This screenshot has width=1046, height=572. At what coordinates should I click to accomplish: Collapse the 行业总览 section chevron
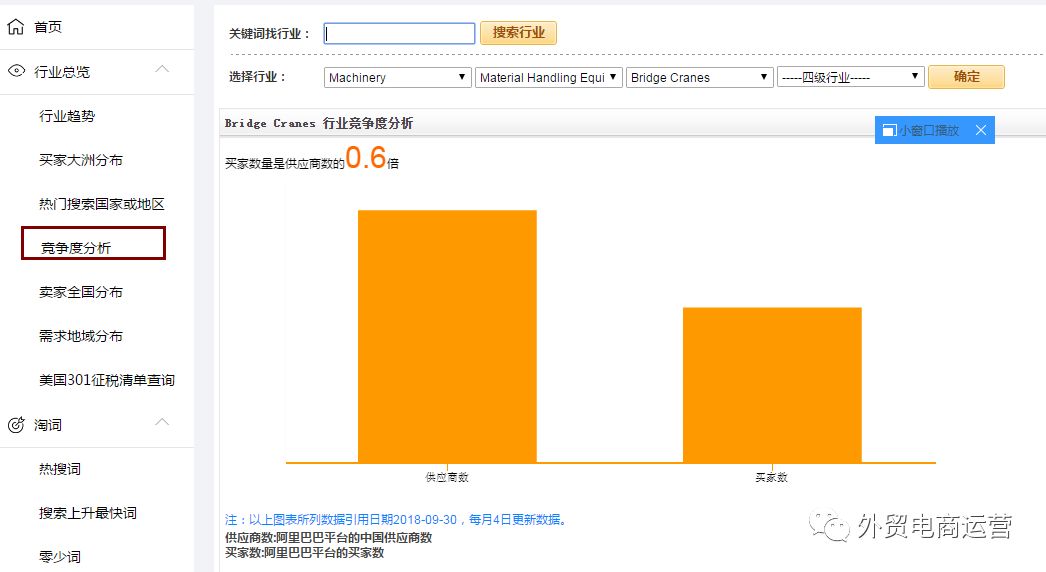(x=162, y=69)
